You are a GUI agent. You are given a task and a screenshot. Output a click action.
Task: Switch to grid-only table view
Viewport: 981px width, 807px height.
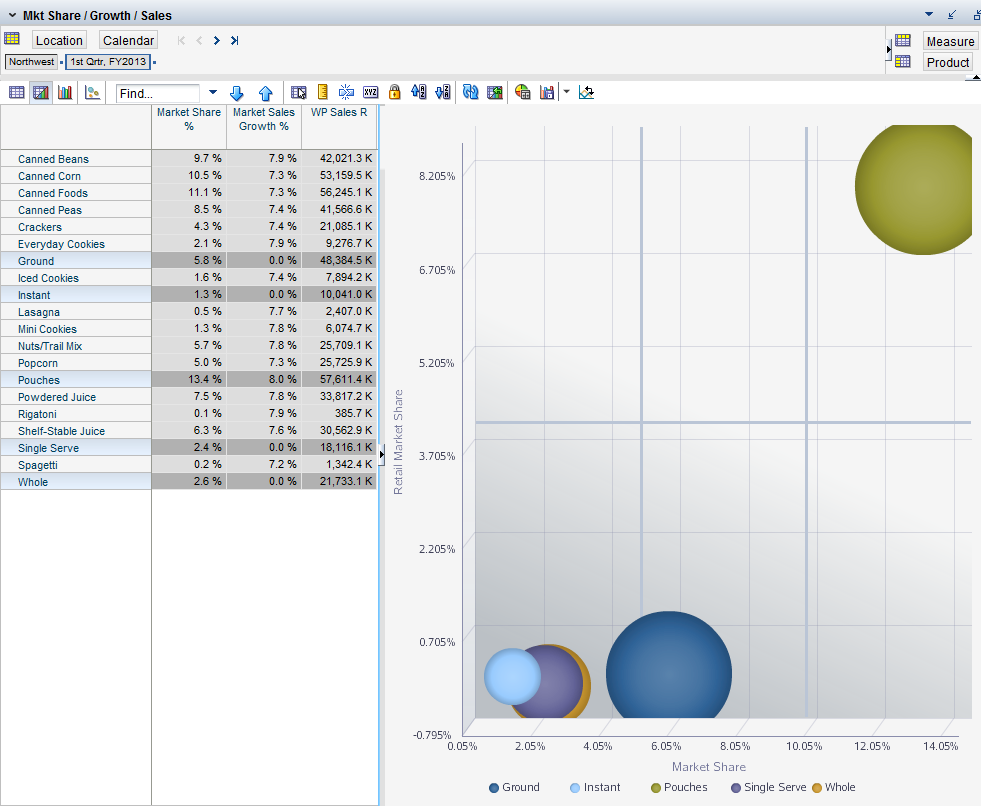(x=17, y=93)
